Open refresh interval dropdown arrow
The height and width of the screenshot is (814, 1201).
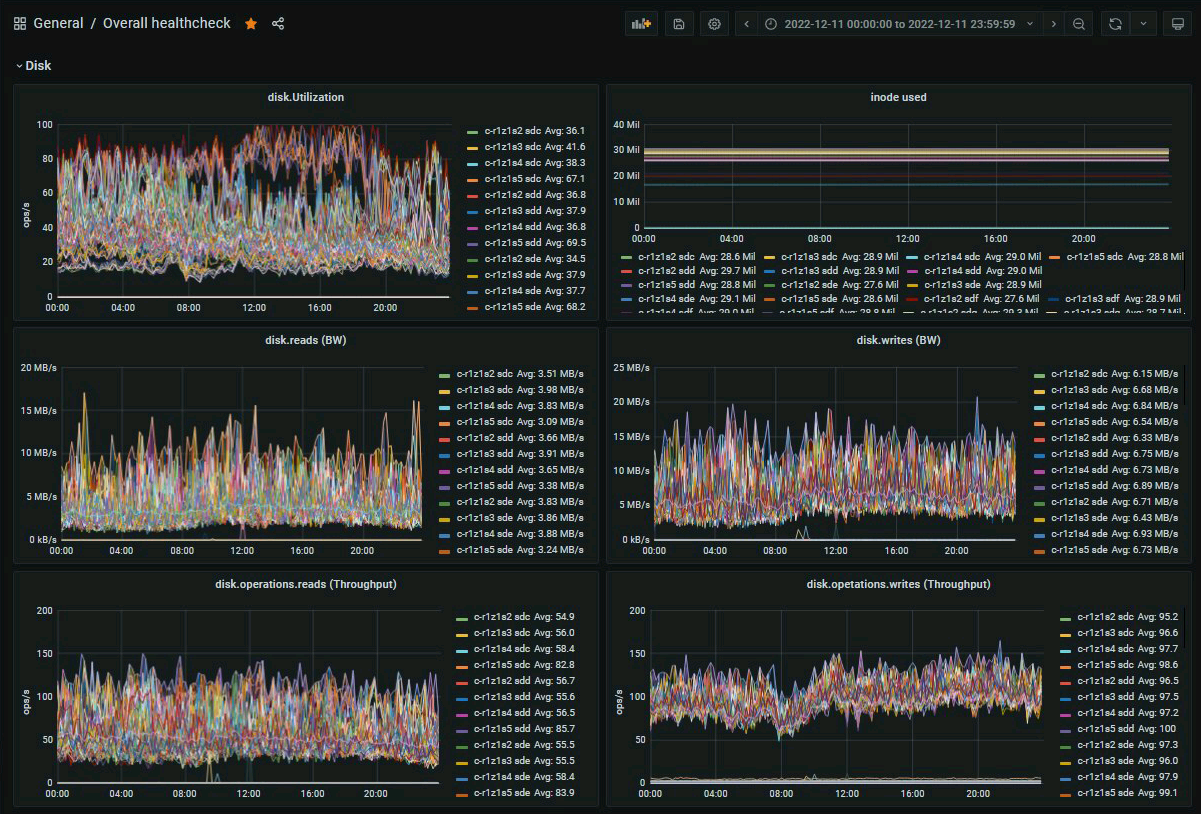1144,24
